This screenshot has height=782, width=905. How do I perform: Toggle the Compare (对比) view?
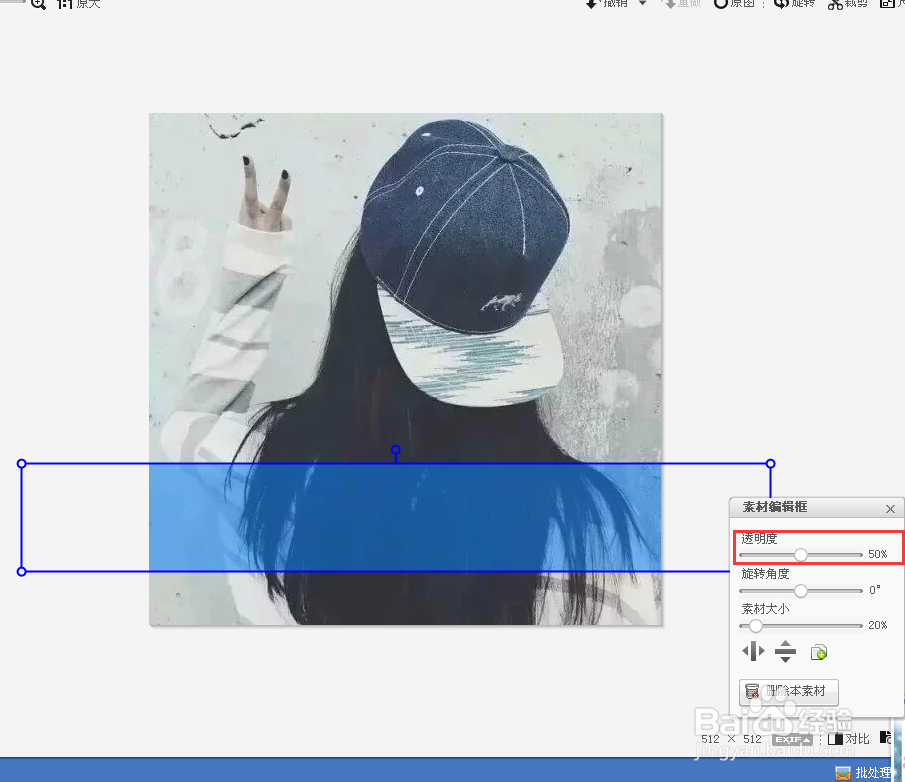tap(850, 739)
